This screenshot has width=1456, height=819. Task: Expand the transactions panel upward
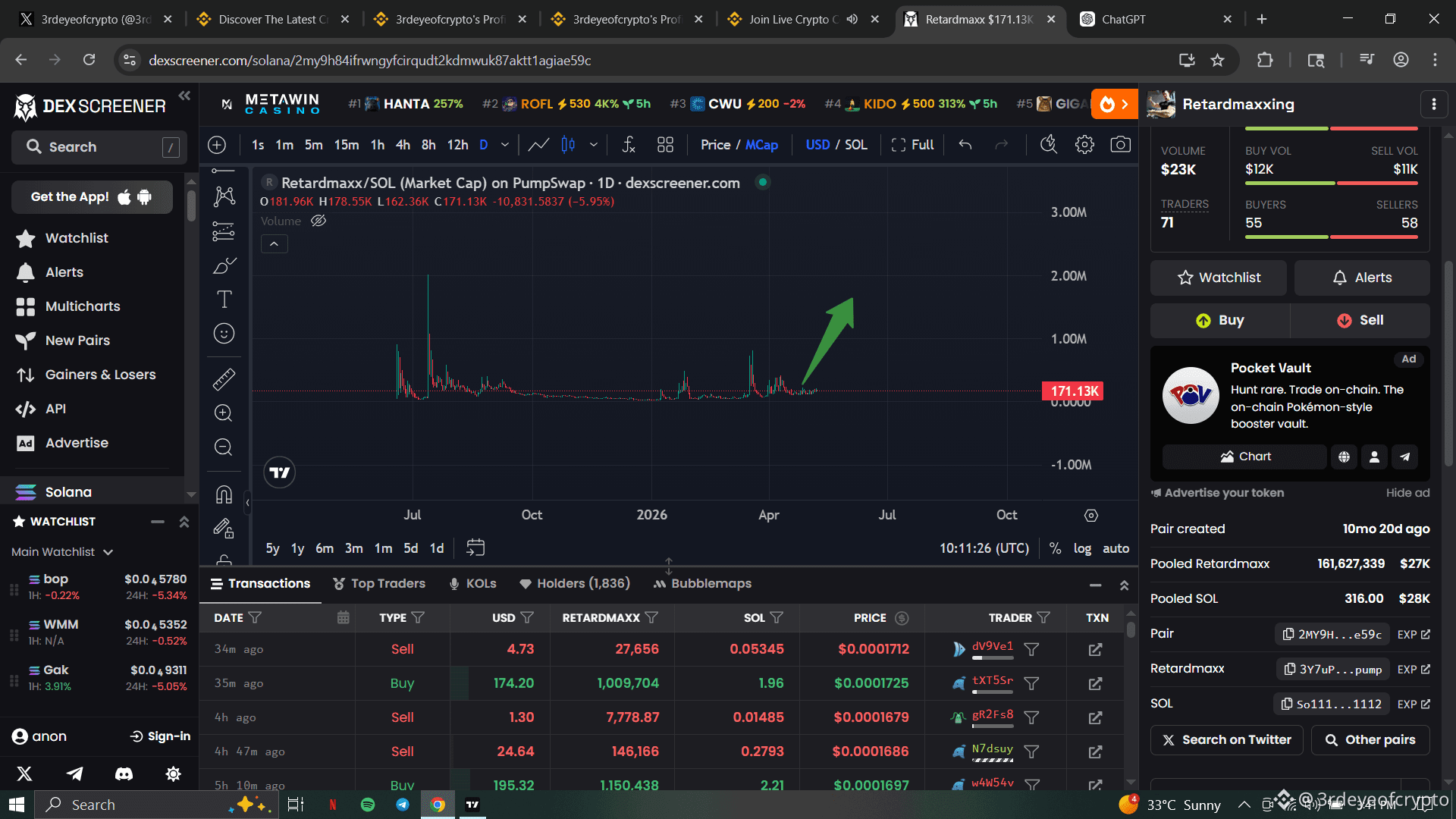pyautogui.click(x=1124, y=585)
